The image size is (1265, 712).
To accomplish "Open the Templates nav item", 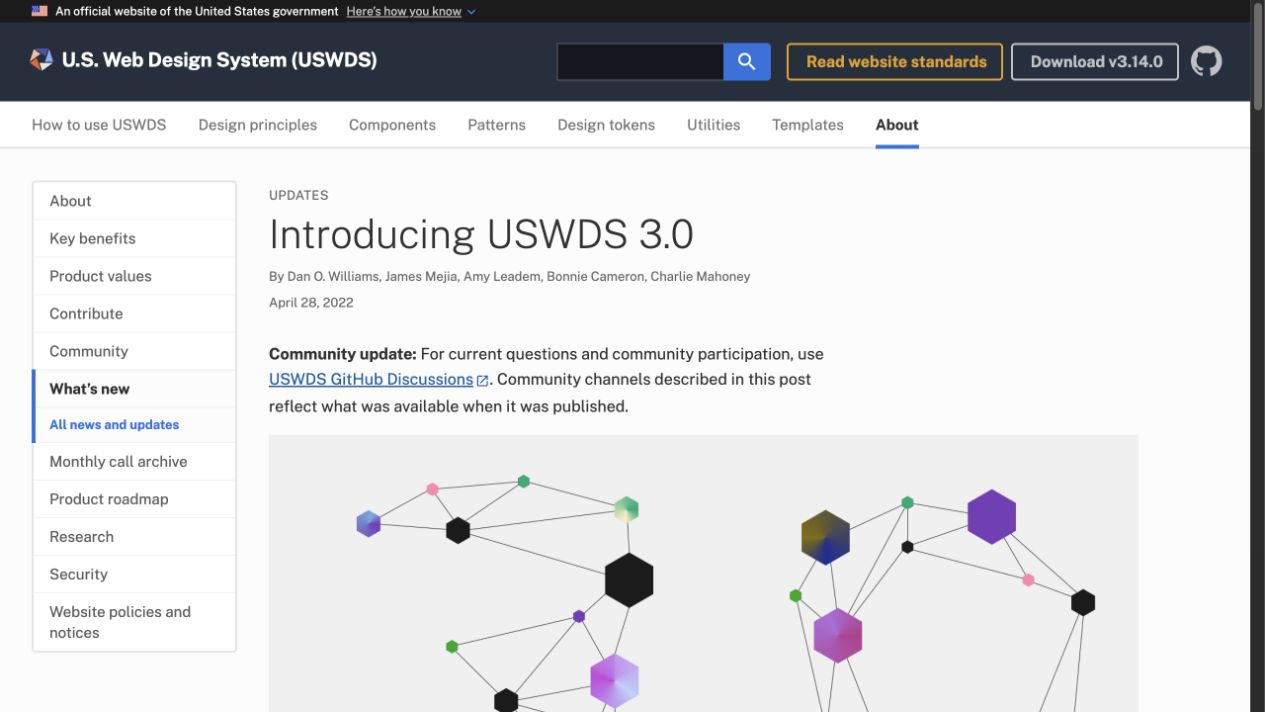I will point(807,125).
